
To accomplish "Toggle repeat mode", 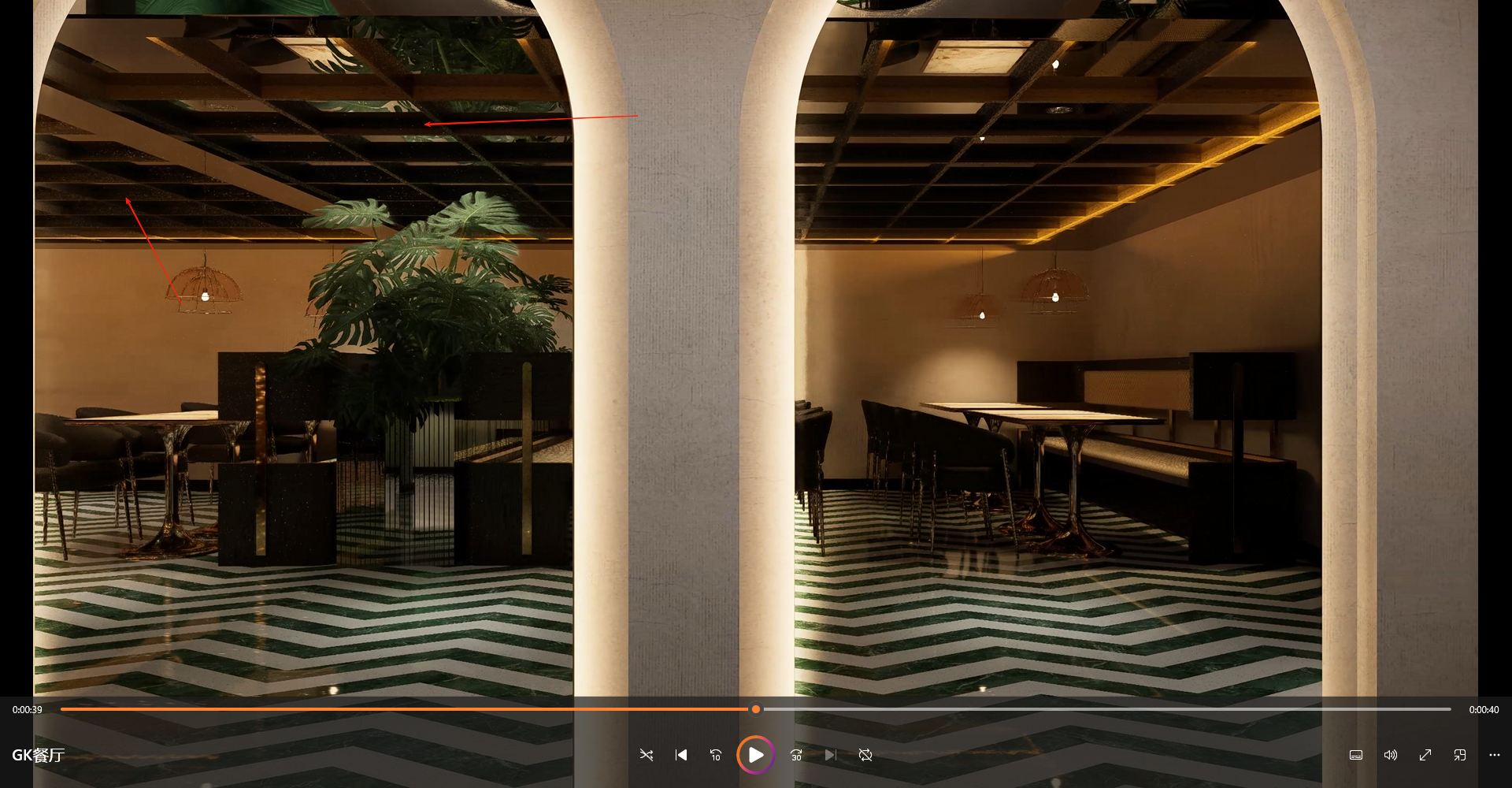I will click(865, 755).
